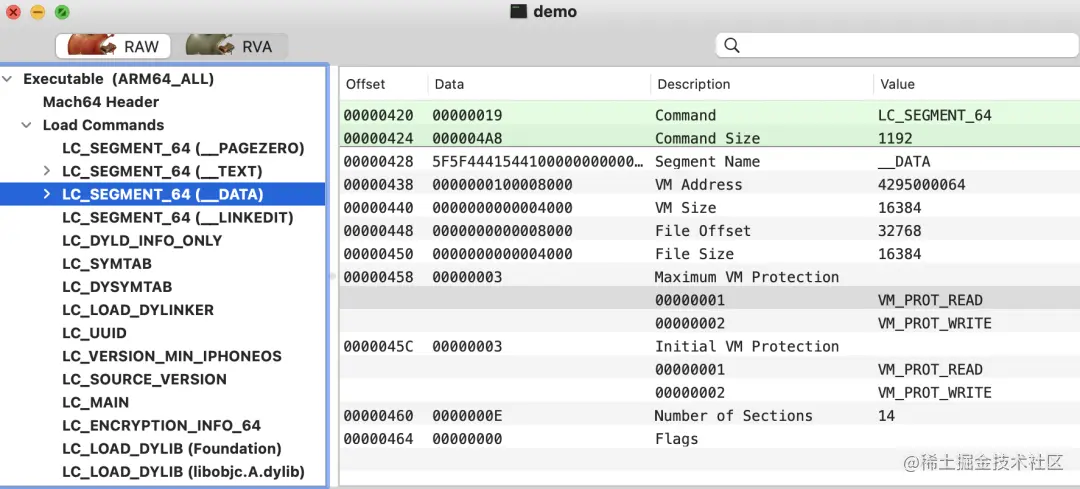Click the value 14

click(886, 416)
